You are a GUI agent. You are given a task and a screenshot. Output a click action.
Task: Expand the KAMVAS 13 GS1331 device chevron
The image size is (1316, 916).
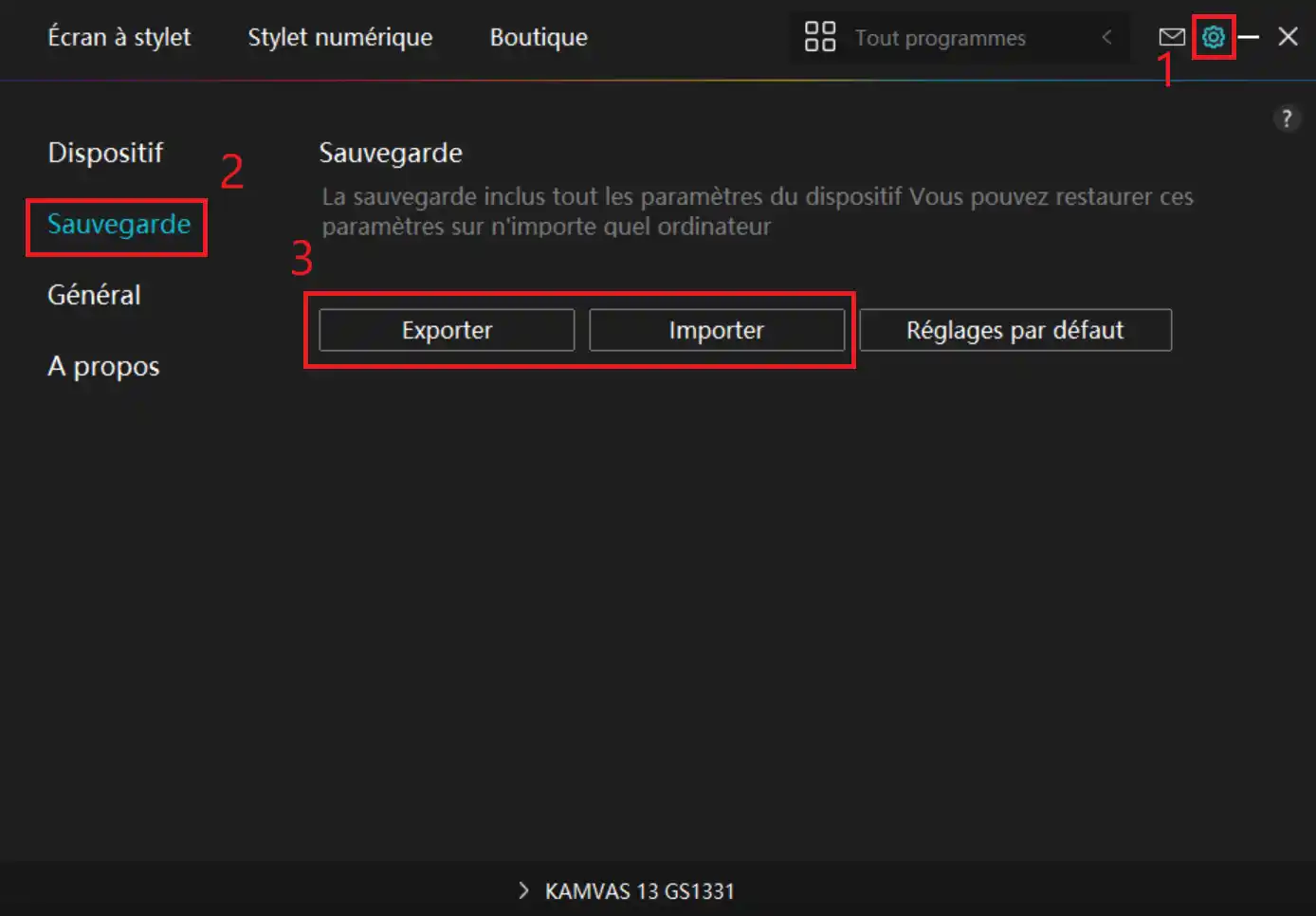(x=523, y=890)
